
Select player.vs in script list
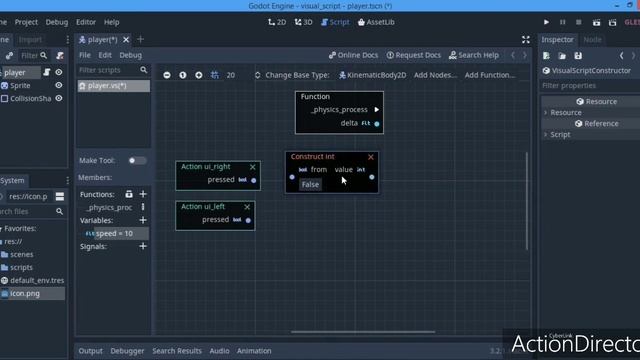click(114, 86)
